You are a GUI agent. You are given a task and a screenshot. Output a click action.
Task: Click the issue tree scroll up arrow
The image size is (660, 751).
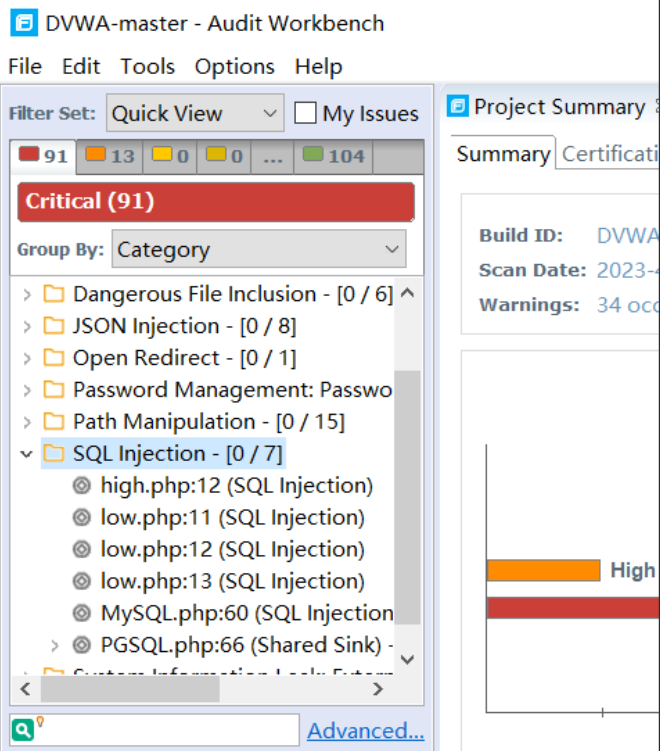[x=407, y=293]
